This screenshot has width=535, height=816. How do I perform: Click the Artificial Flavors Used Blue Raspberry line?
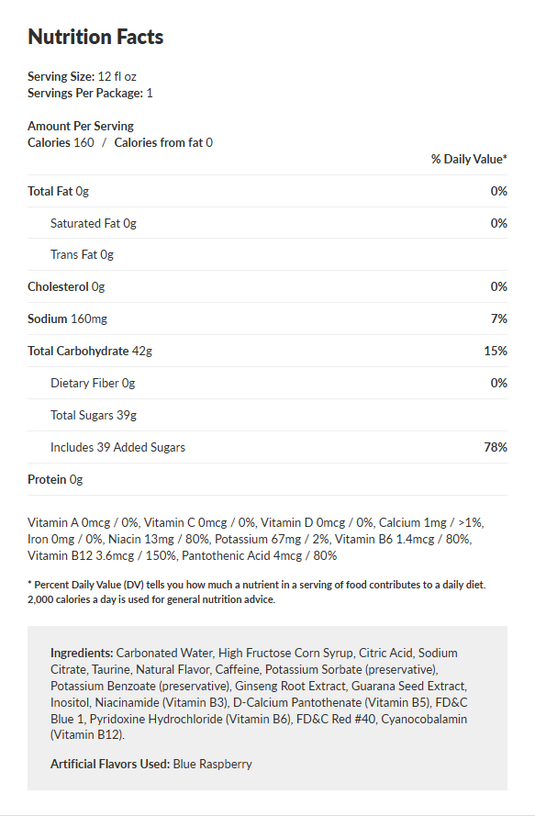click(x=151, y=764)
